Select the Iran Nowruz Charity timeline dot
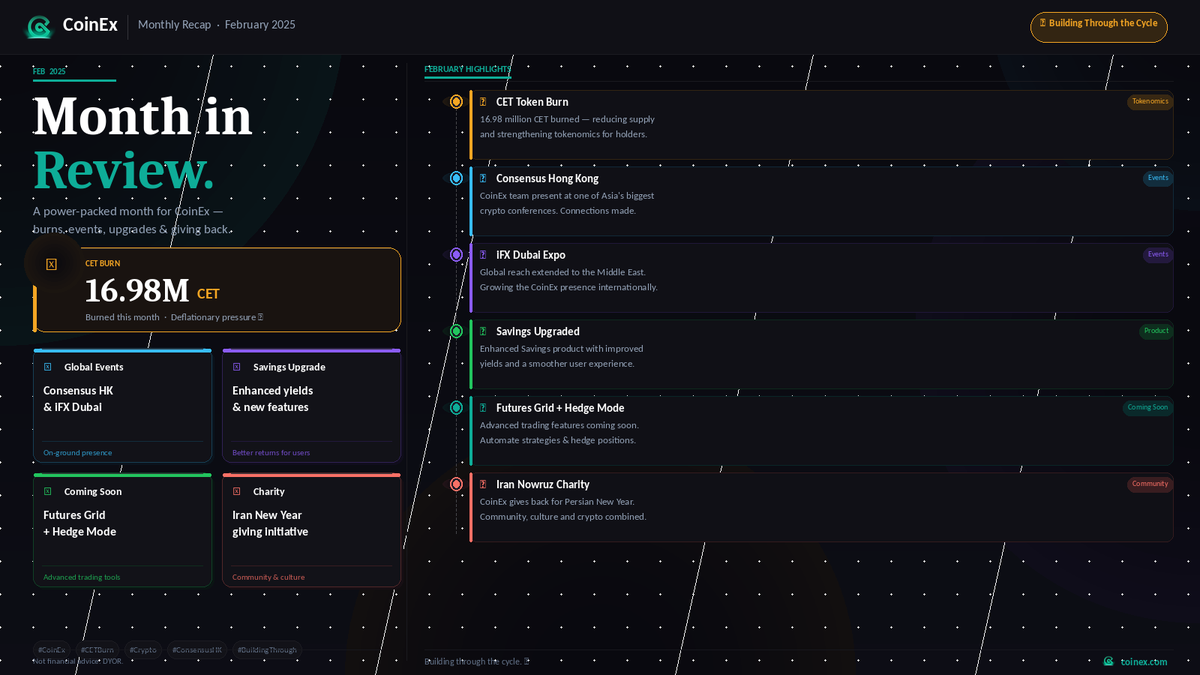The height and width of the screenshot is (675, 1200). tap(456, 484)
